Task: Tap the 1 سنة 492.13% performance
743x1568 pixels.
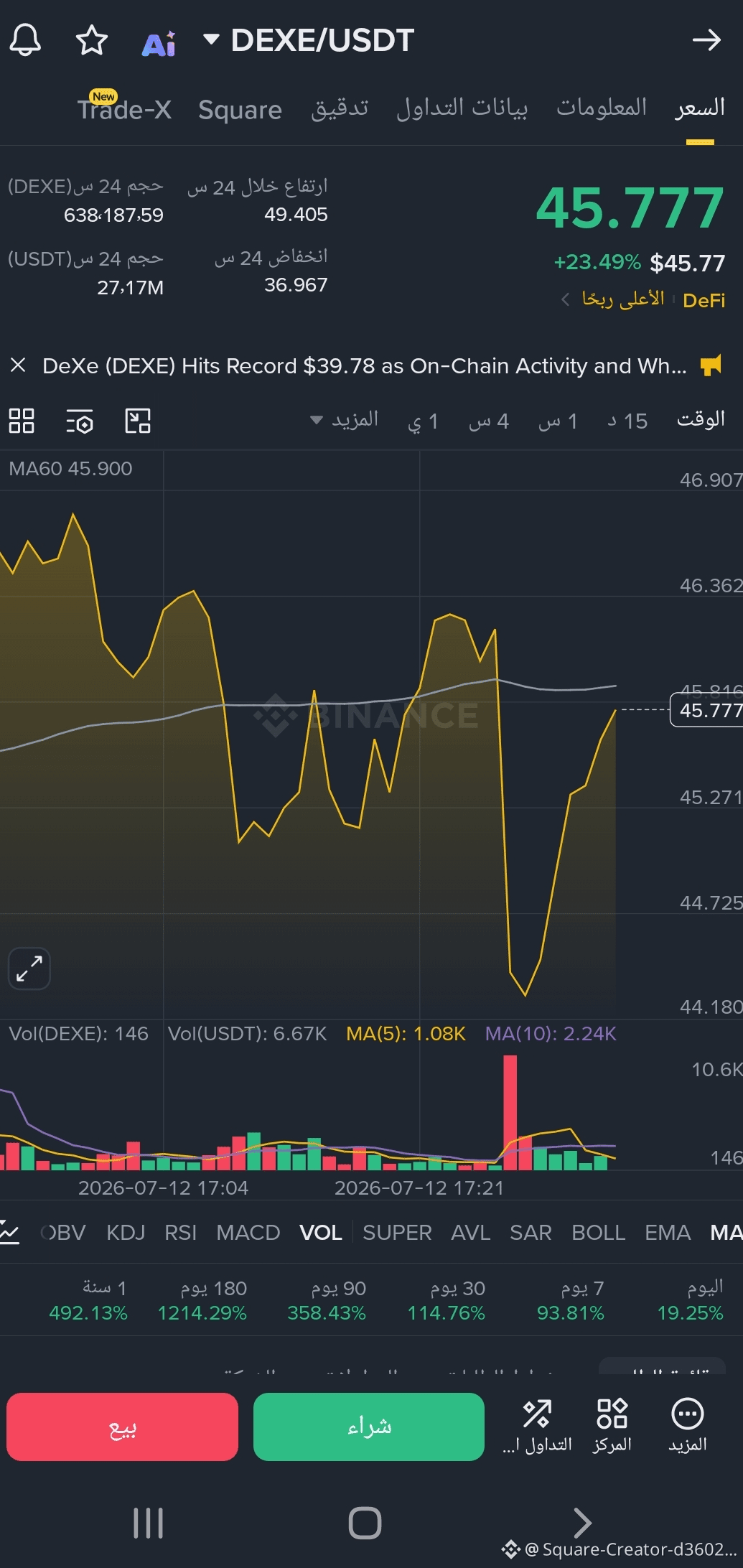Action: [88, 1300]
